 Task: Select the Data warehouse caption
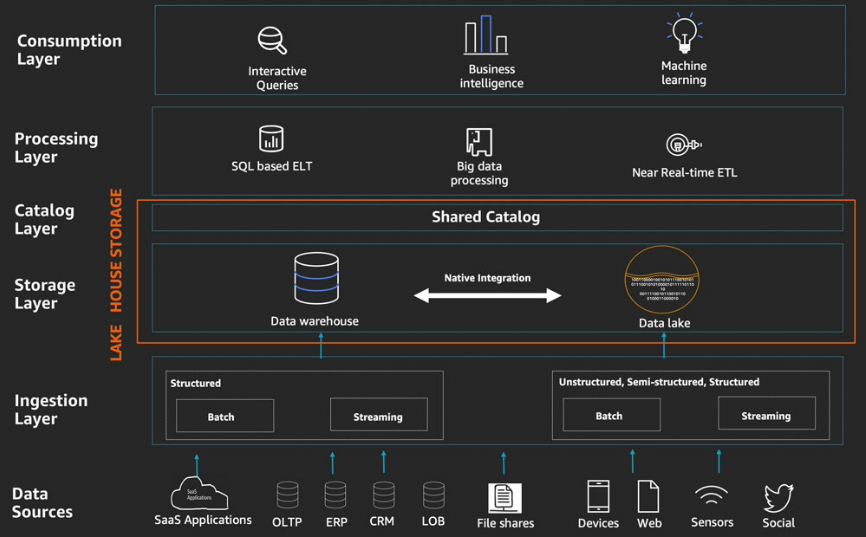pyautogui.click(x=314, y=321)
